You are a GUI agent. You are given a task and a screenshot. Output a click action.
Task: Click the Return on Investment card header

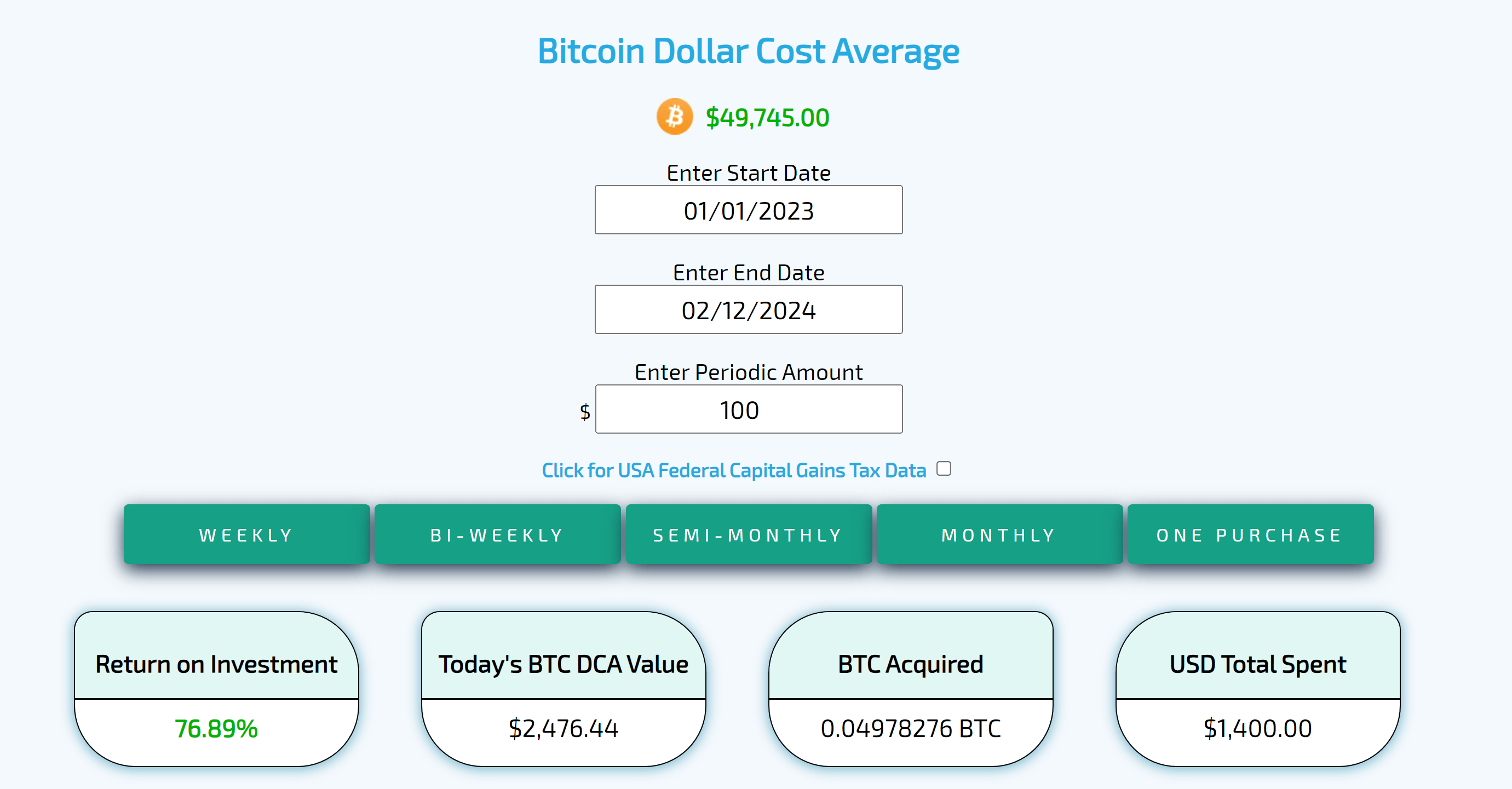click(216, 664)
